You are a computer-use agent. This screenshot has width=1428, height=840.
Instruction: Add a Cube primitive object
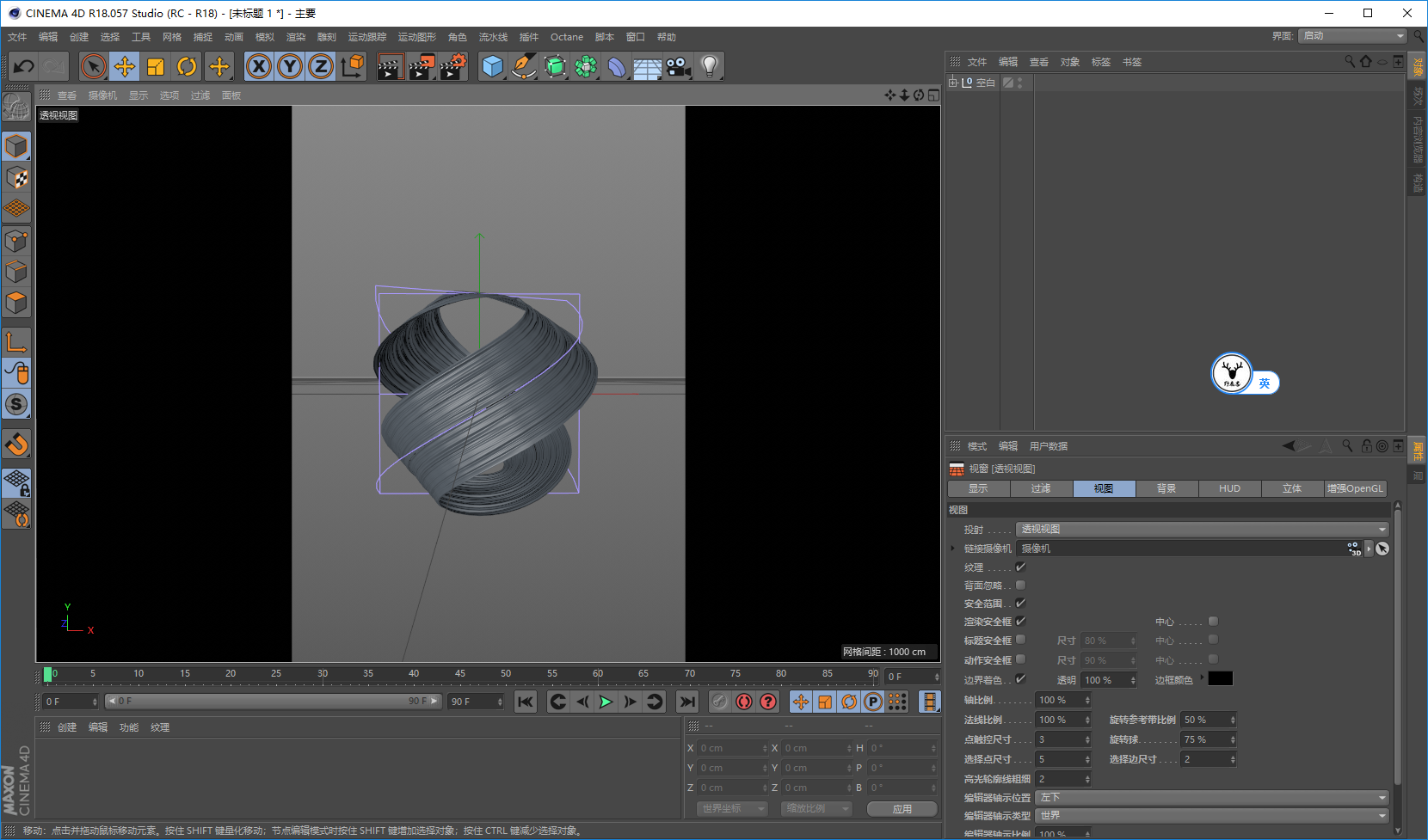[x=493, y=66]
